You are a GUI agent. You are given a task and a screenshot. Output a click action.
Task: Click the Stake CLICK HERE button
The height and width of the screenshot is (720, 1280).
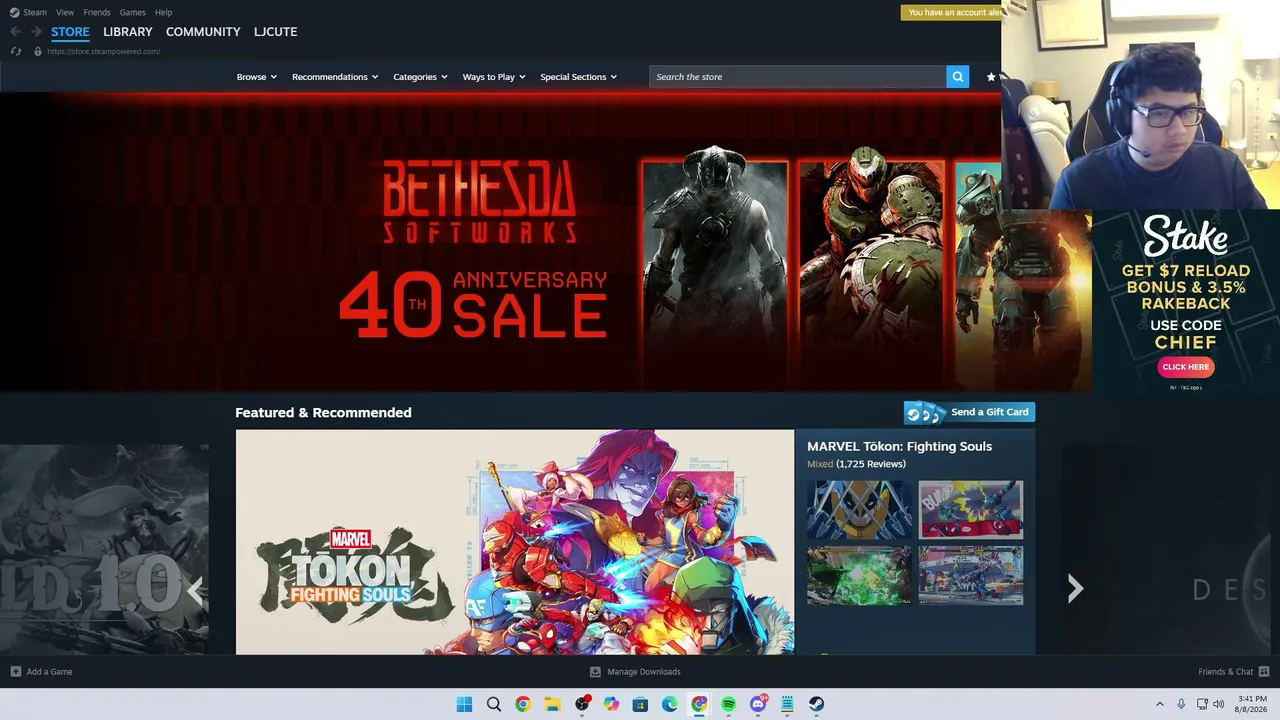point(1186,367)
